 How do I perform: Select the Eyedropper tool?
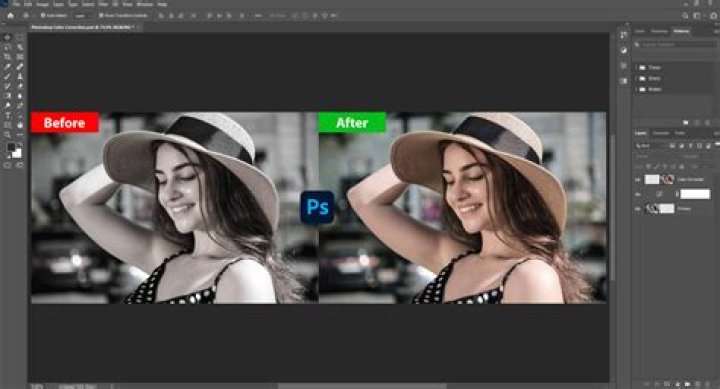[8, 67]
